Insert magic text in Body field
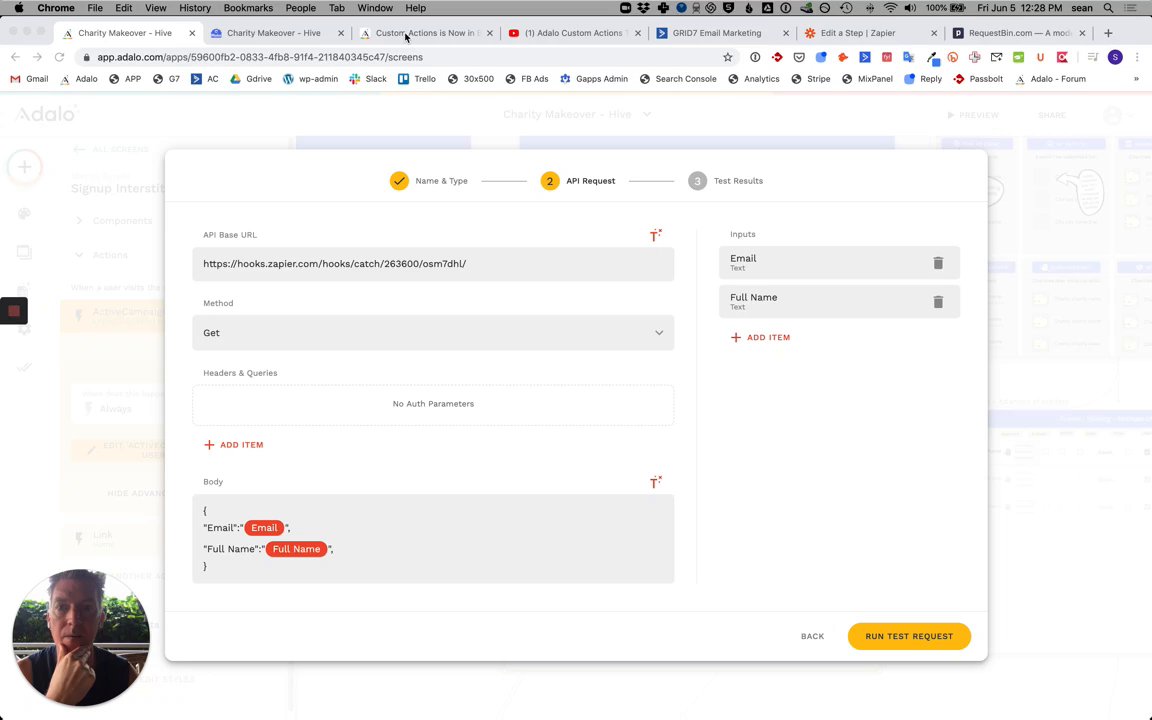This screenshot has width=1152, height=720. click(655, 482)
